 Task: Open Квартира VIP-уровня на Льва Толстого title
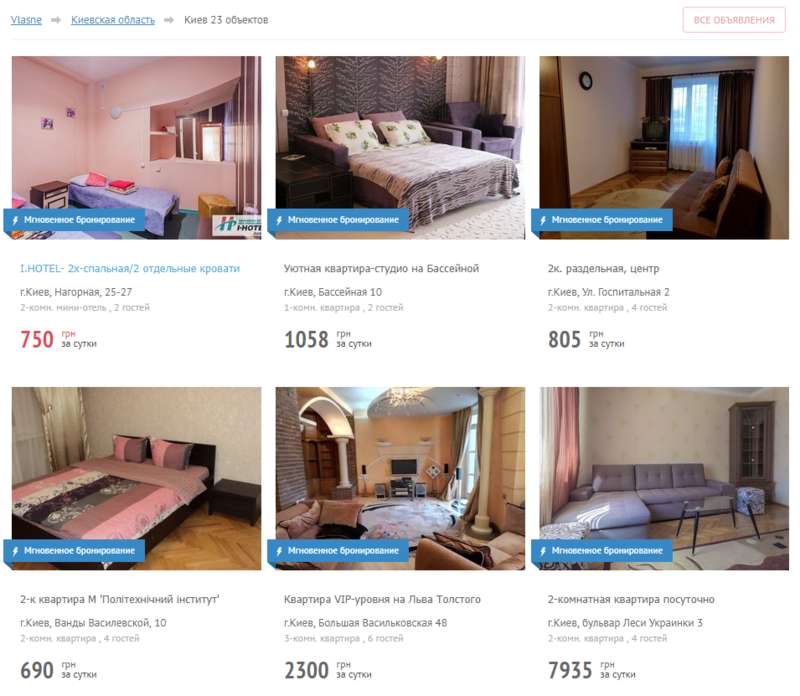tap(382, 599)
